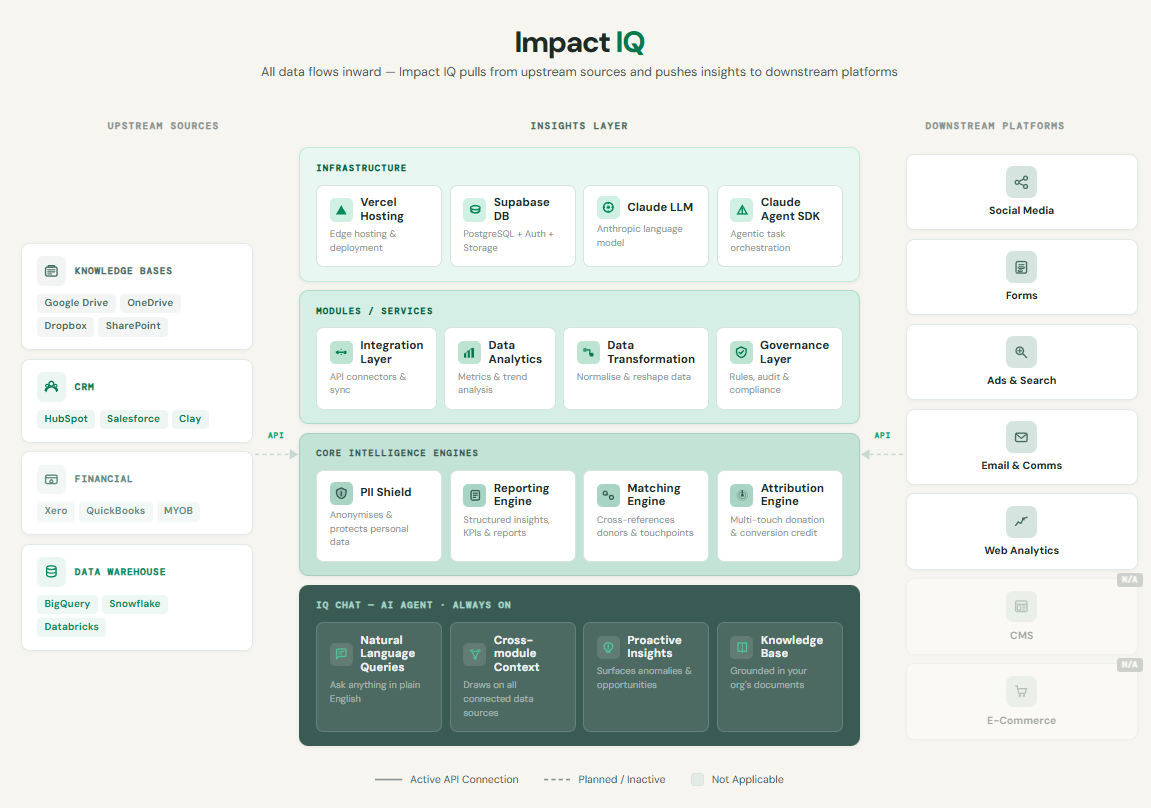The image size is (1151, 808).
Task: Click the Core Intelligence Engines label
Action: tap(397, 454)
